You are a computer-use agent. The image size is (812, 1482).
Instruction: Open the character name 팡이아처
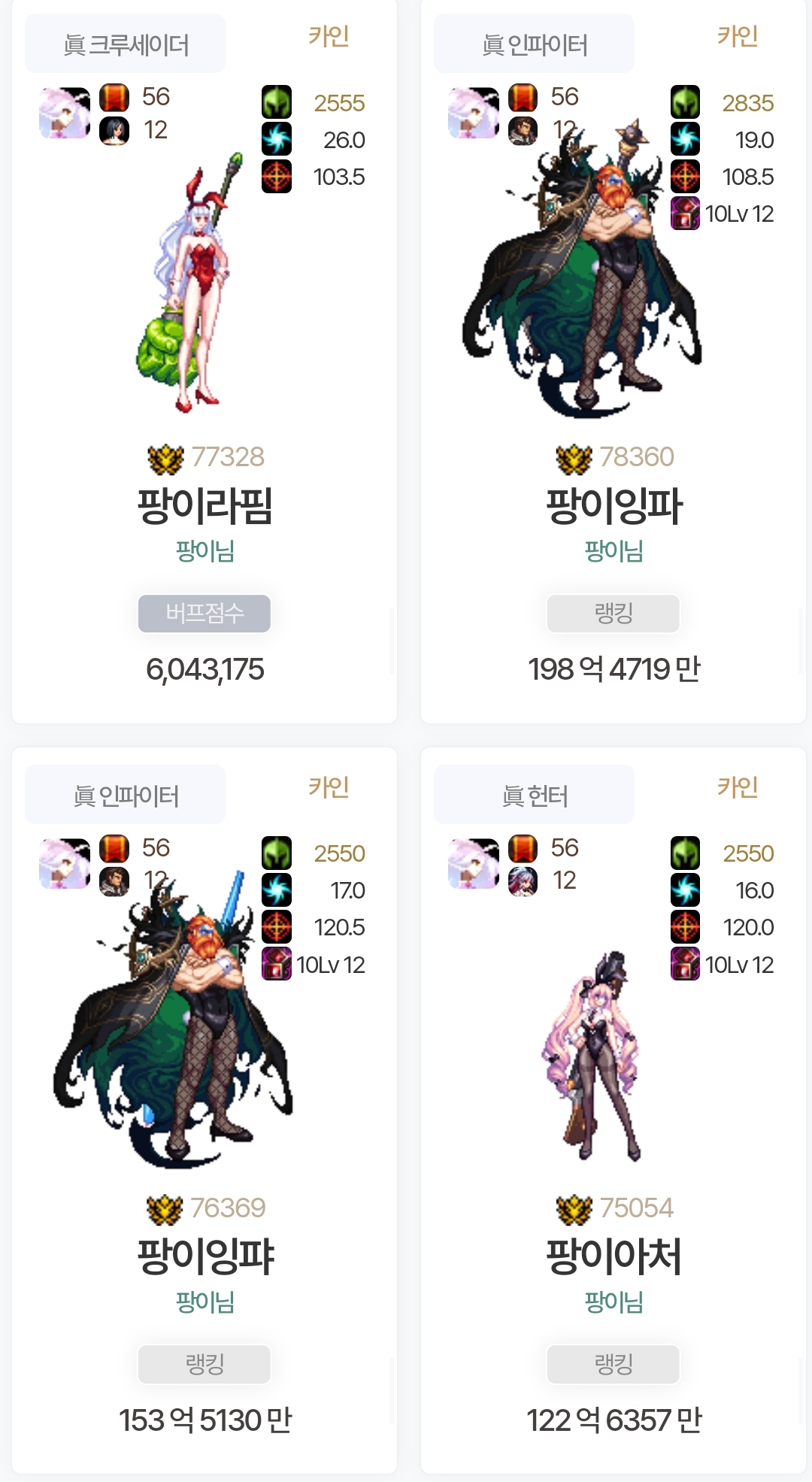614,1256
